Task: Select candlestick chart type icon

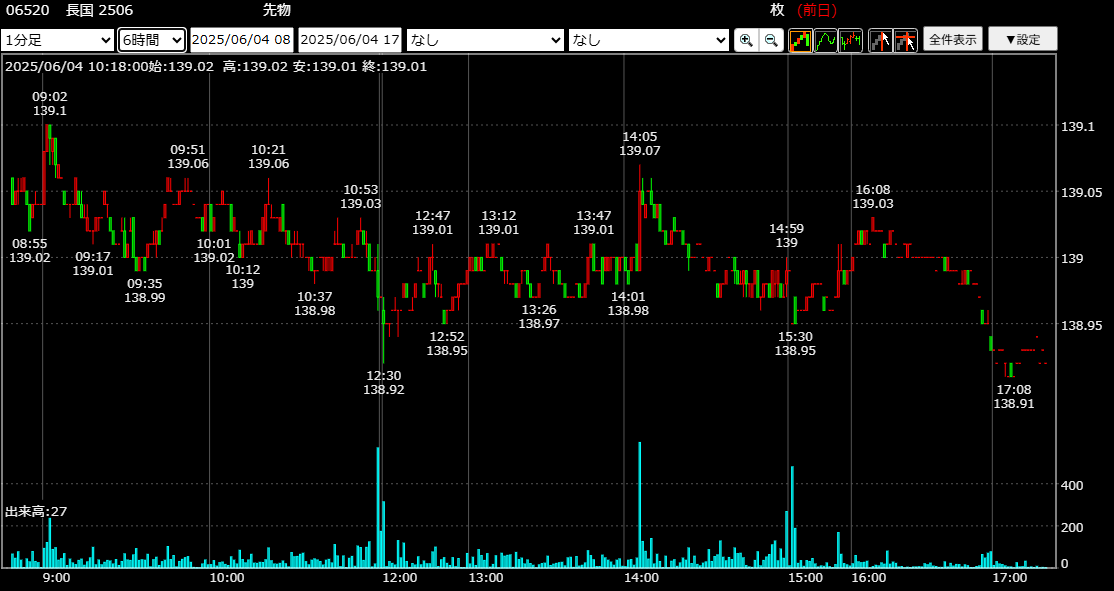Action: click(801, 40)
